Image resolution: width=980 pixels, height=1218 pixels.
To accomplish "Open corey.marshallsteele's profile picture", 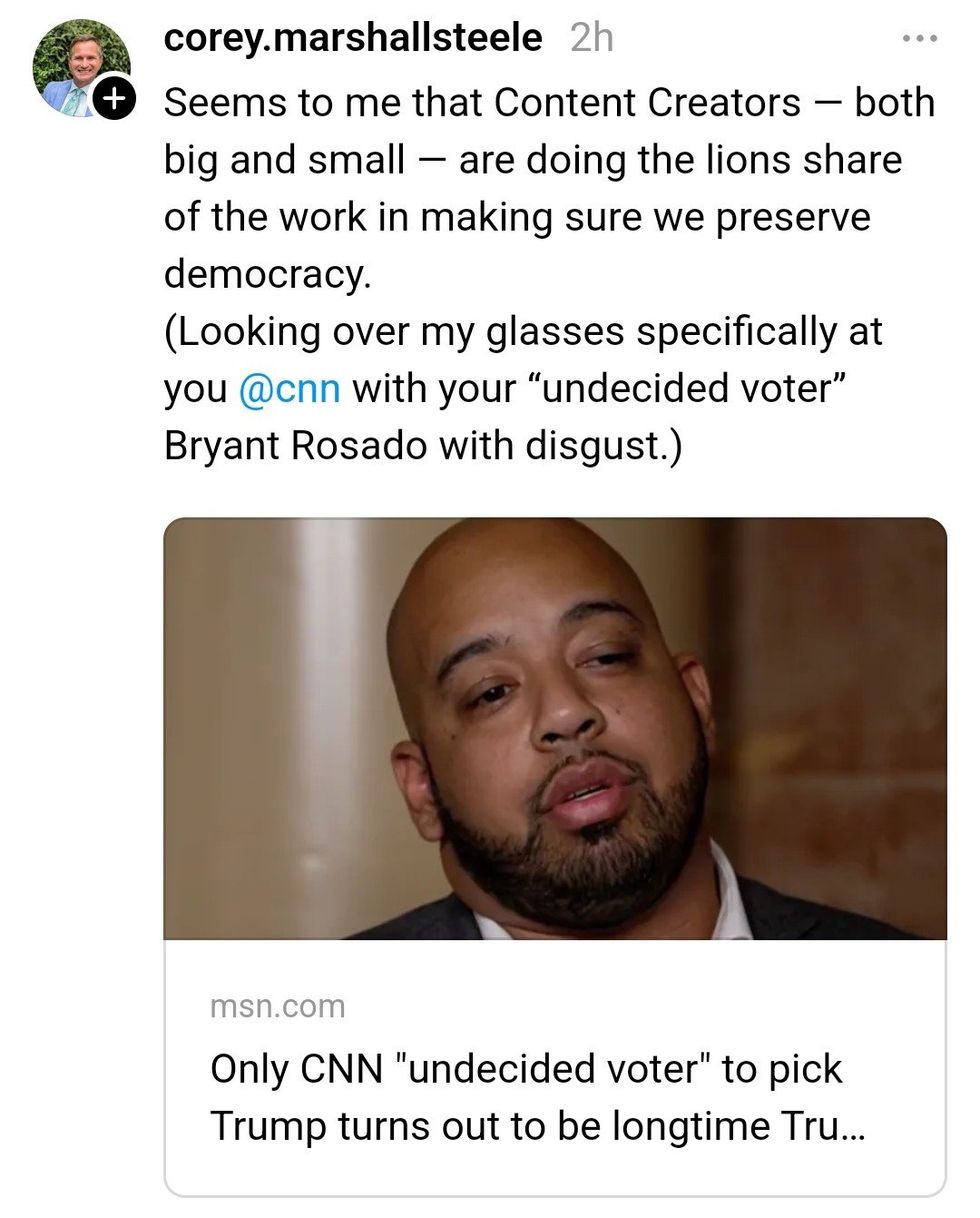I will tap(78, 66).
